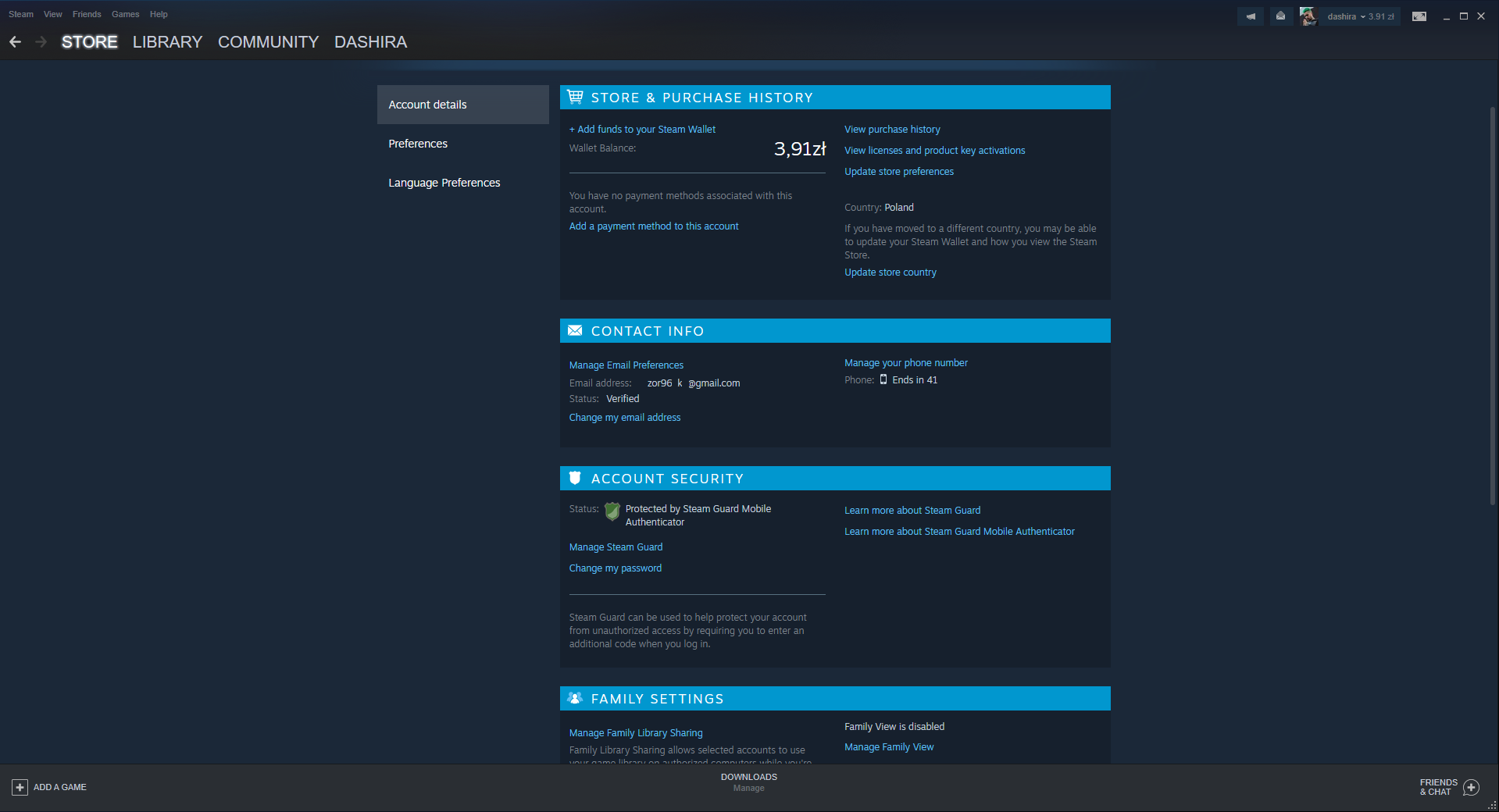
Task: Enter Big Picture mode
Action: click(x=1419, y=16)
